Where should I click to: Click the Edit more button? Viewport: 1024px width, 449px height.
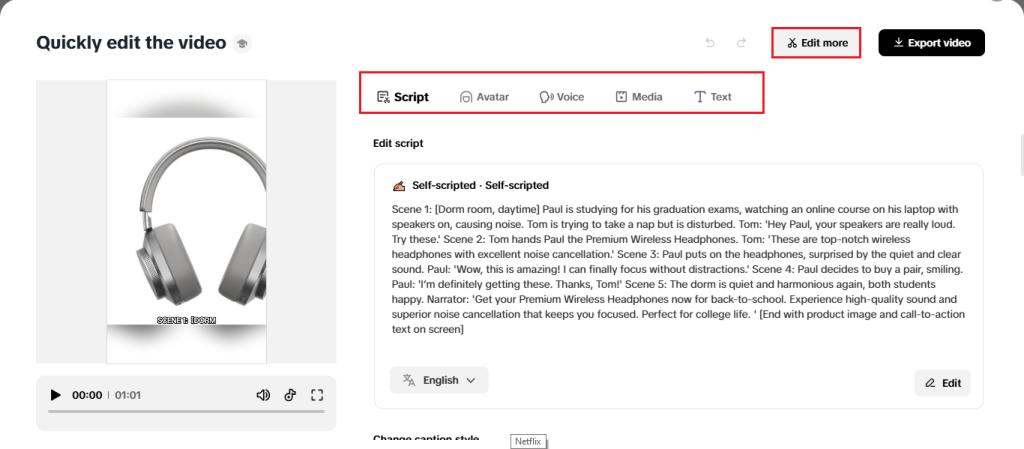click(816, 43)
